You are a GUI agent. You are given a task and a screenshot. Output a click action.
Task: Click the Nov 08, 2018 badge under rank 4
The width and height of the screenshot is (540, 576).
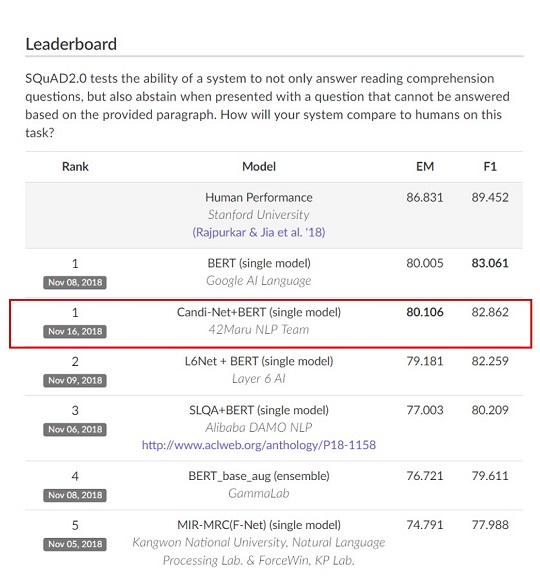coord(75,495)
